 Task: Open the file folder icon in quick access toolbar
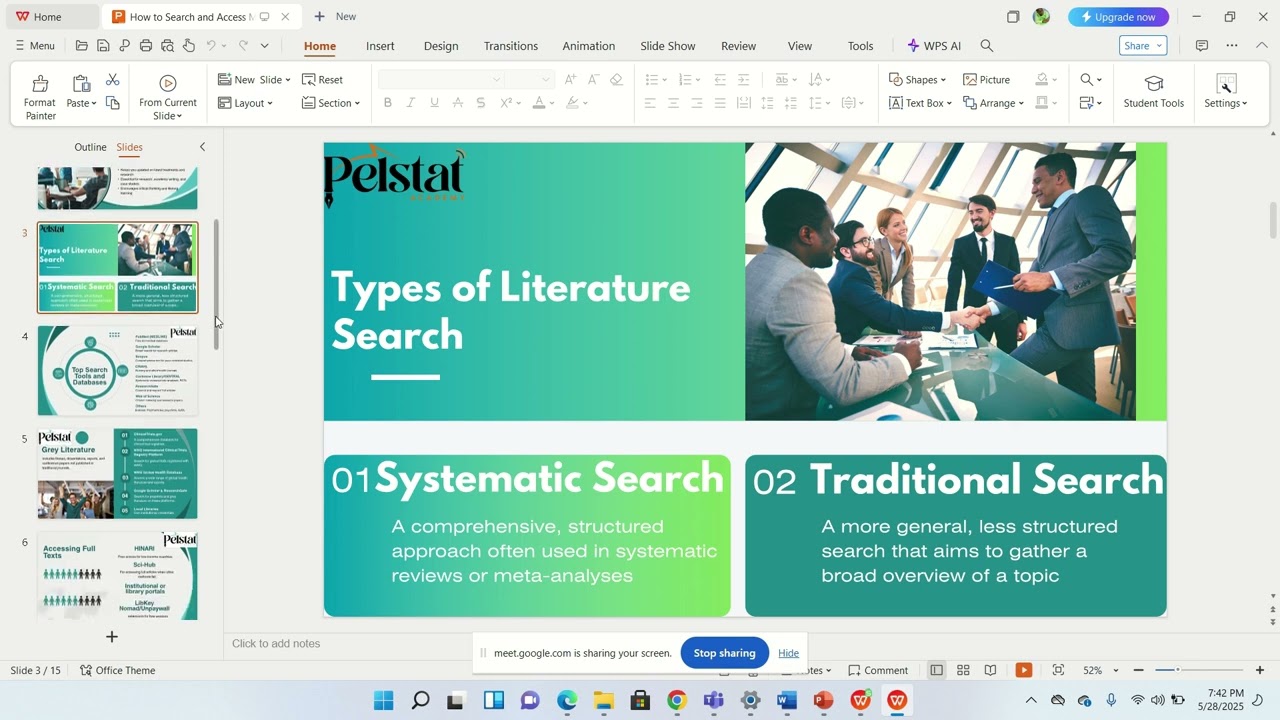82,46
